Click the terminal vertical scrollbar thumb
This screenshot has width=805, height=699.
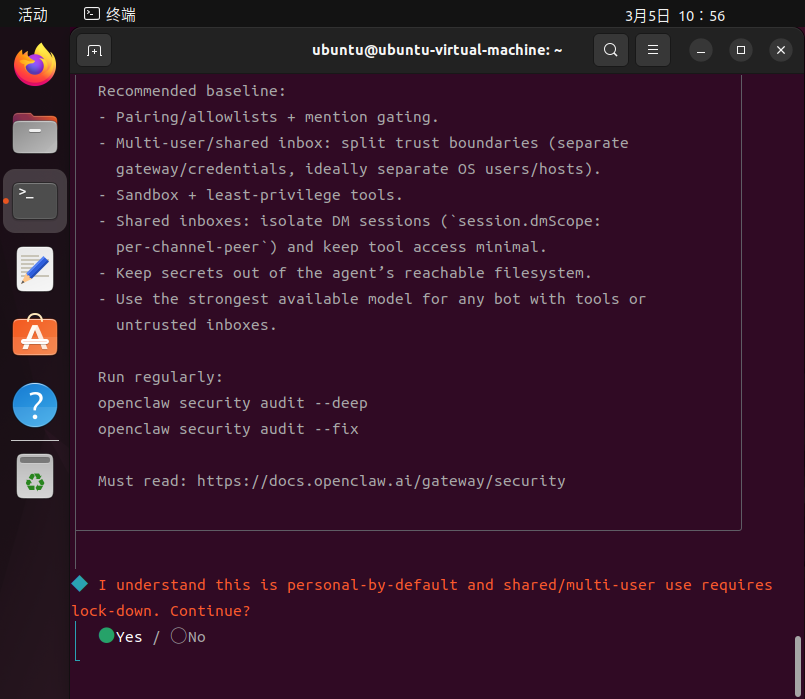pos(797,666)
